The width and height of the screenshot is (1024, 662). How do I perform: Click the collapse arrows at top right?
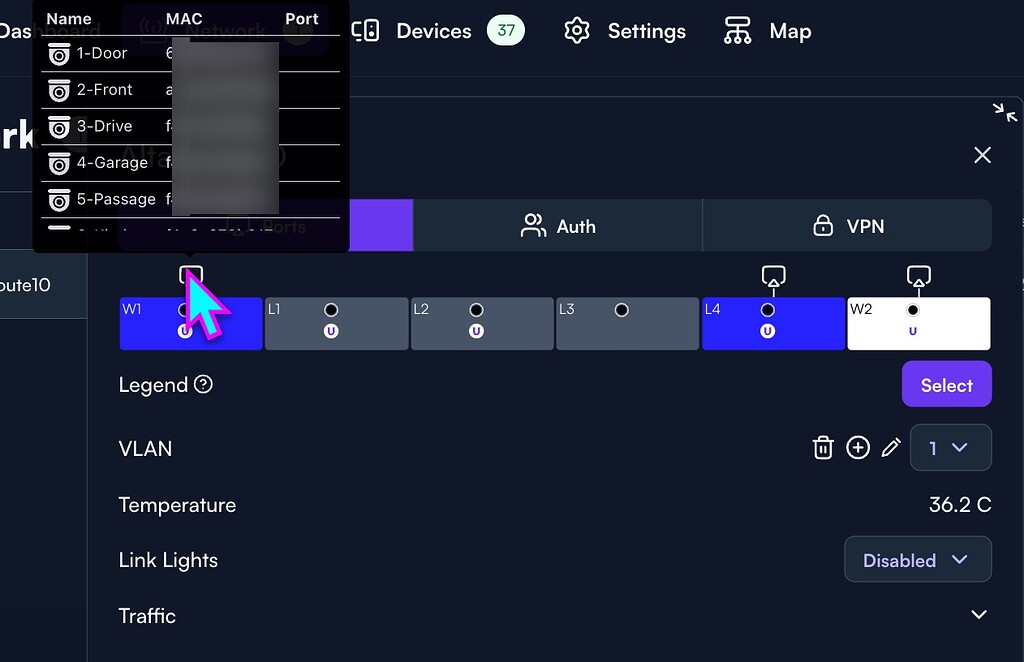[1005, 113]
